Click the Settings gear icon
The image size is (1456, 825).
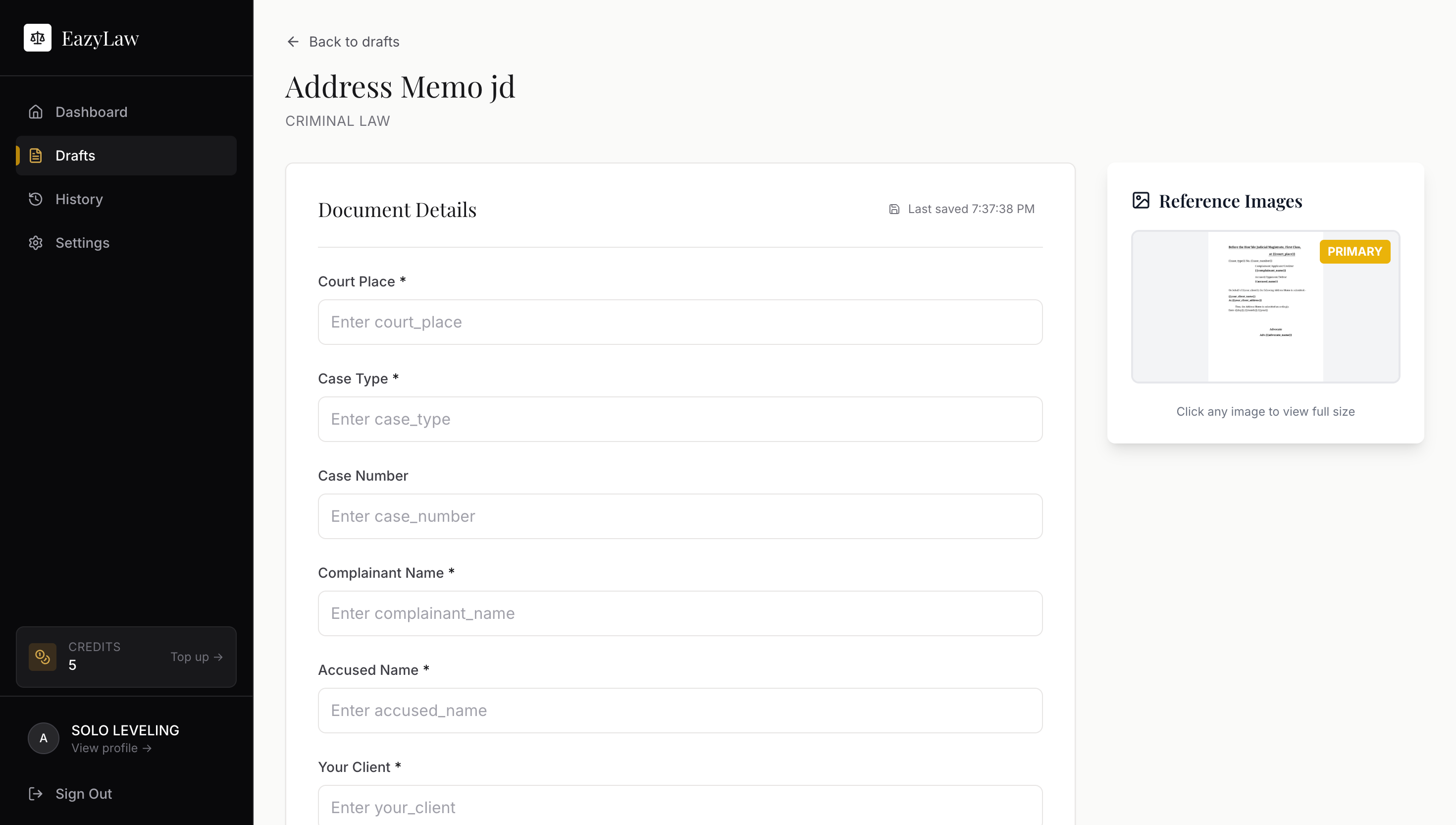[x=36, y=243]
